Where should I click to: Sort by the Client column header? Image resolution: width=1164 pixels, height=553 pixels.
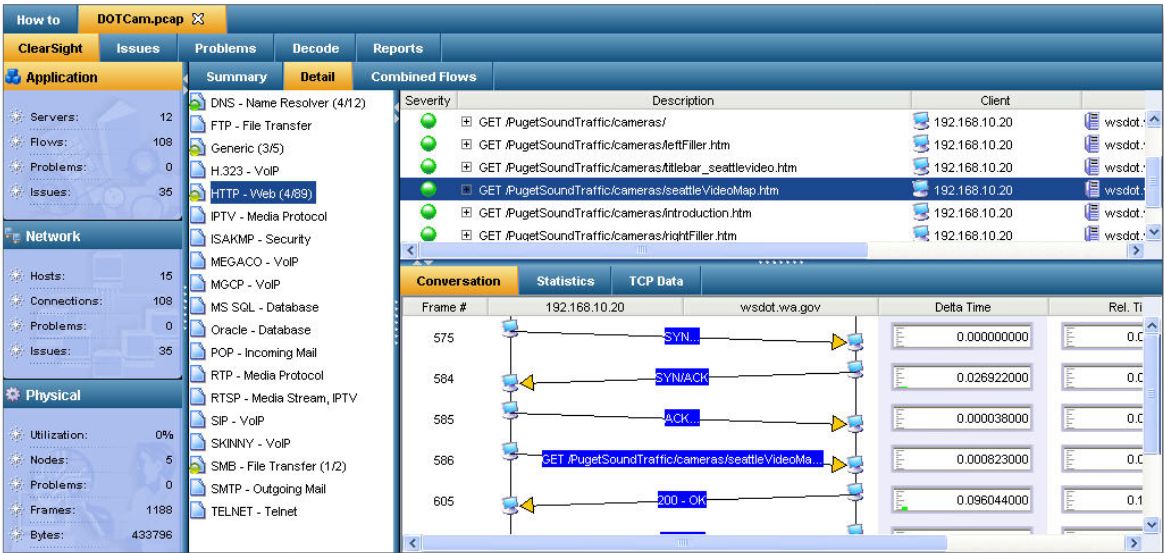[995, 100]
